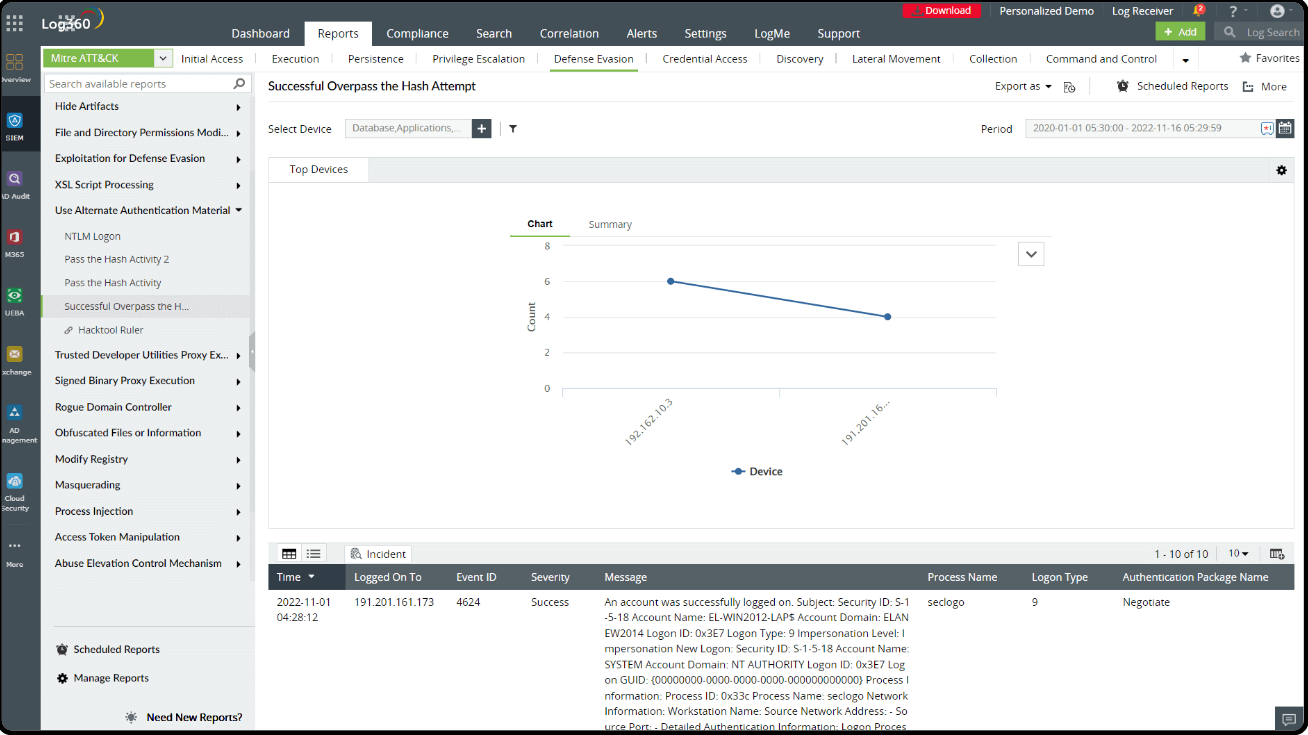Image resolution: width=1308 pixels, height=735 pixels.
Task: Open the calendar icon for Period
Action: click(1285, 128)
